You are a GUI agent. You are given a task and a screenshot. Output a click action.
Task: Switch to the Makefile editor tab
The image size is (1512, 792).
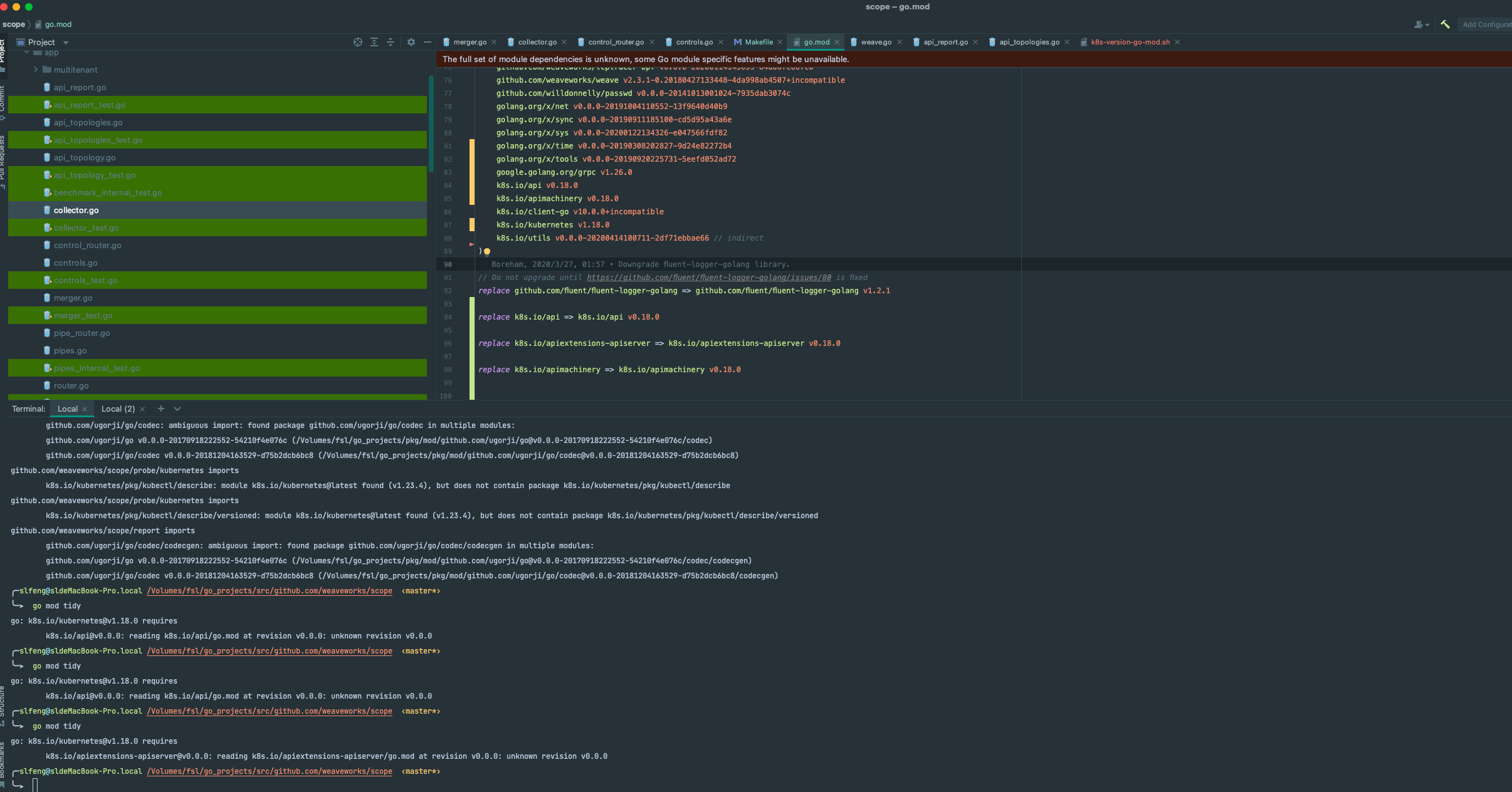(x=759, y=42)
